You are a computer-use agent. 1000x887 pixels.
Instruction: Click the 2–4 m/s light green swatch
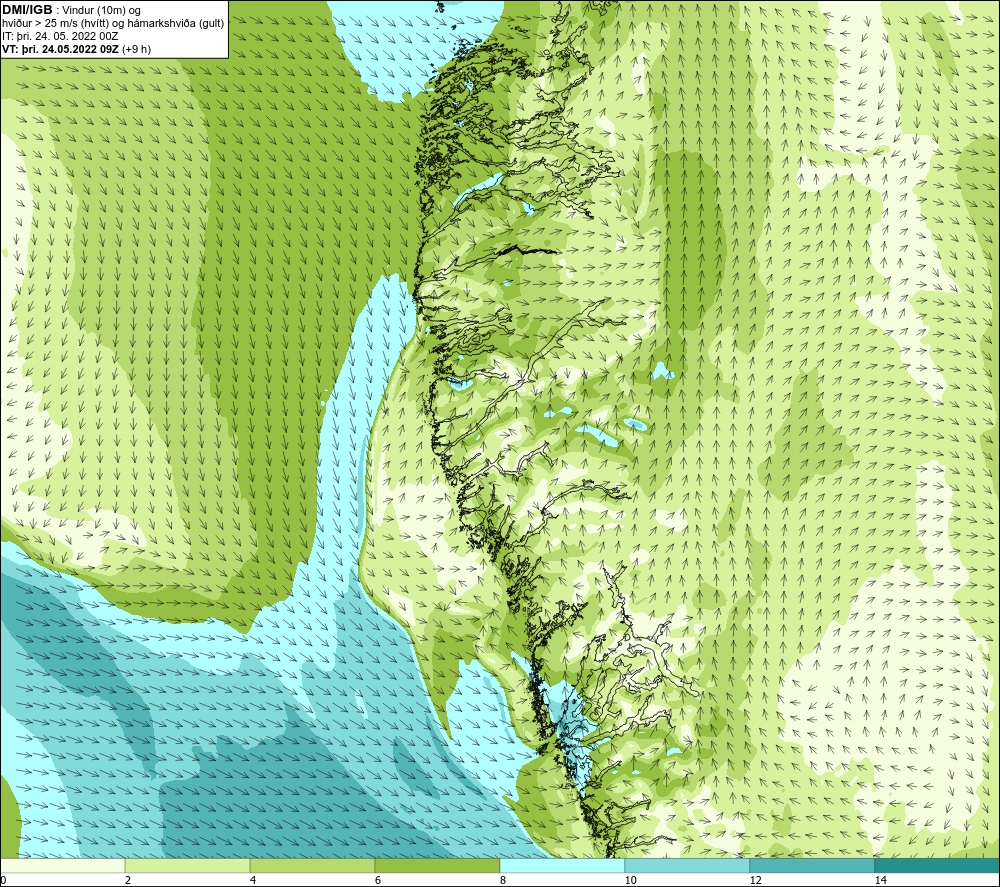(188, 865)
